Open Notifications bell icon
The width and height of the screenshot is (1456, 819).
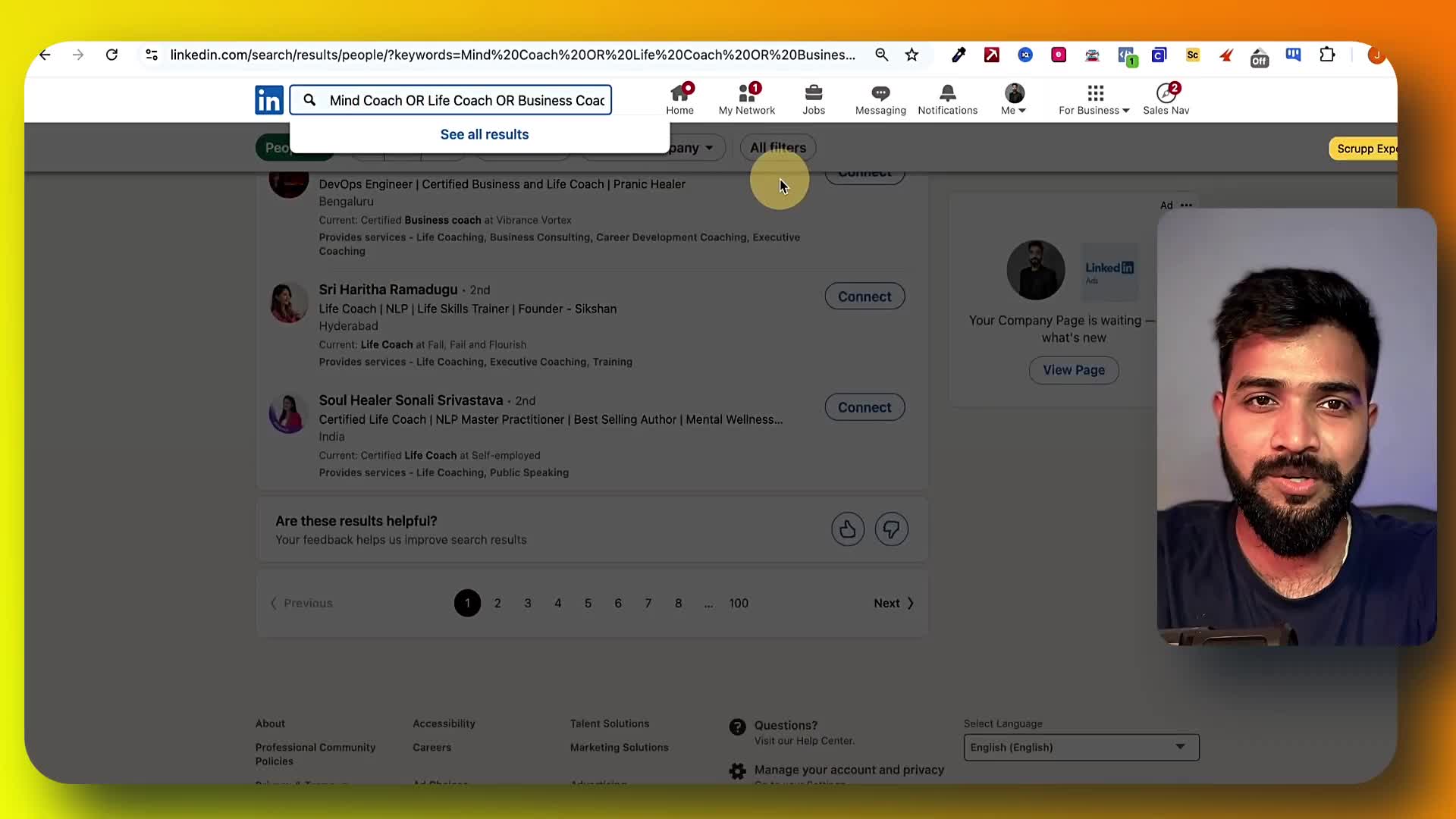947,94
